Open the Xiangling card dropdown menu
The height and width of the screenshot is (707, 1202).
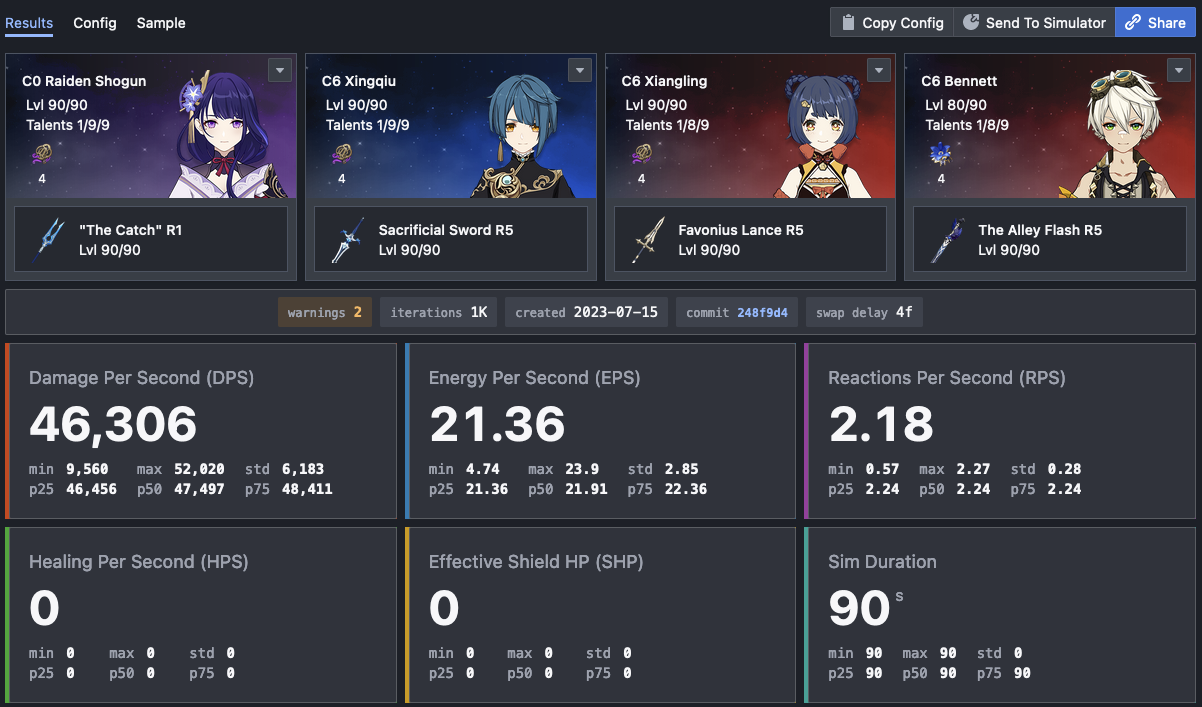point(879,70)
